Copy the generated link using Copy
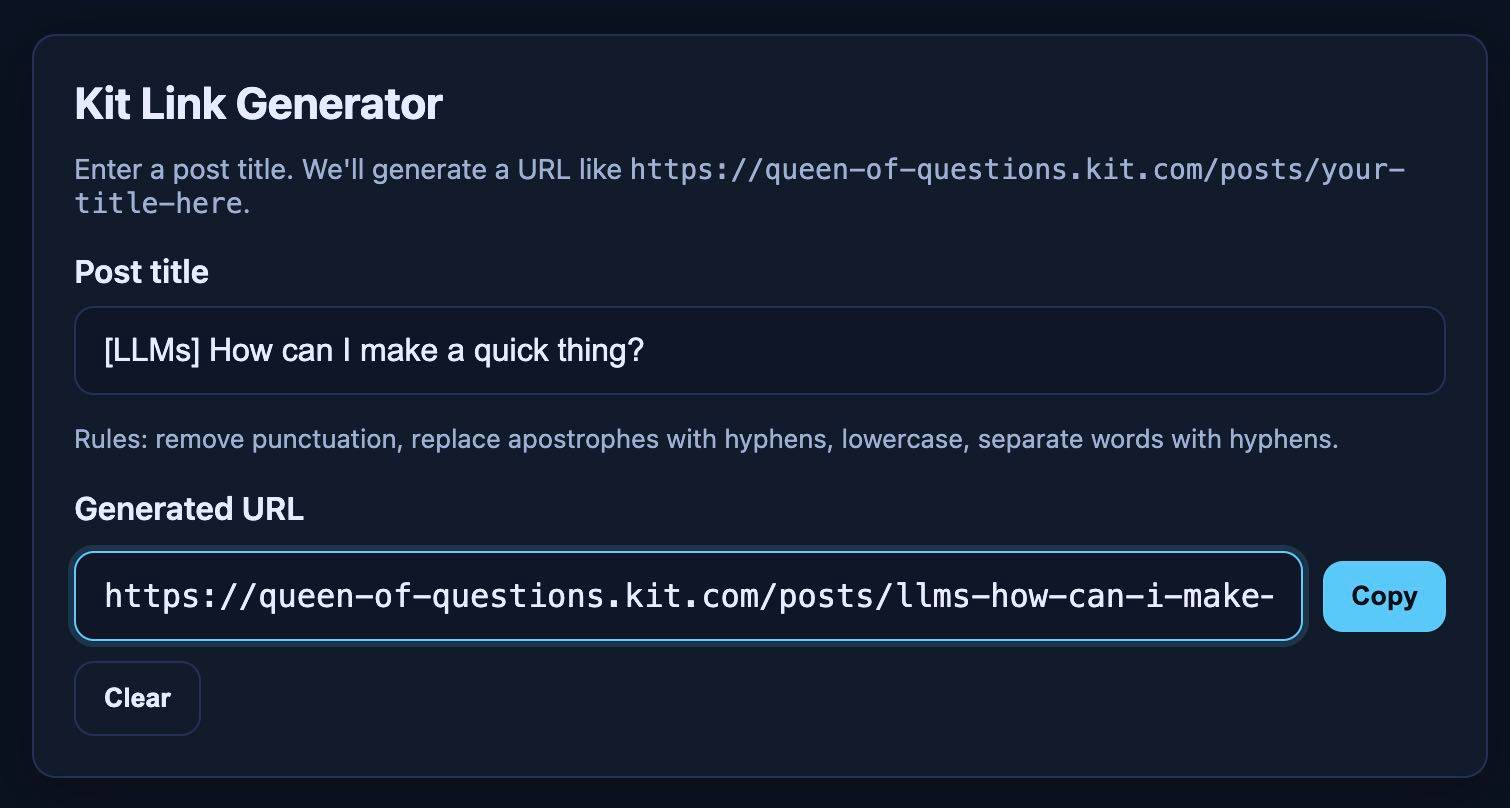1510x808 pixels. [1383, 596]
